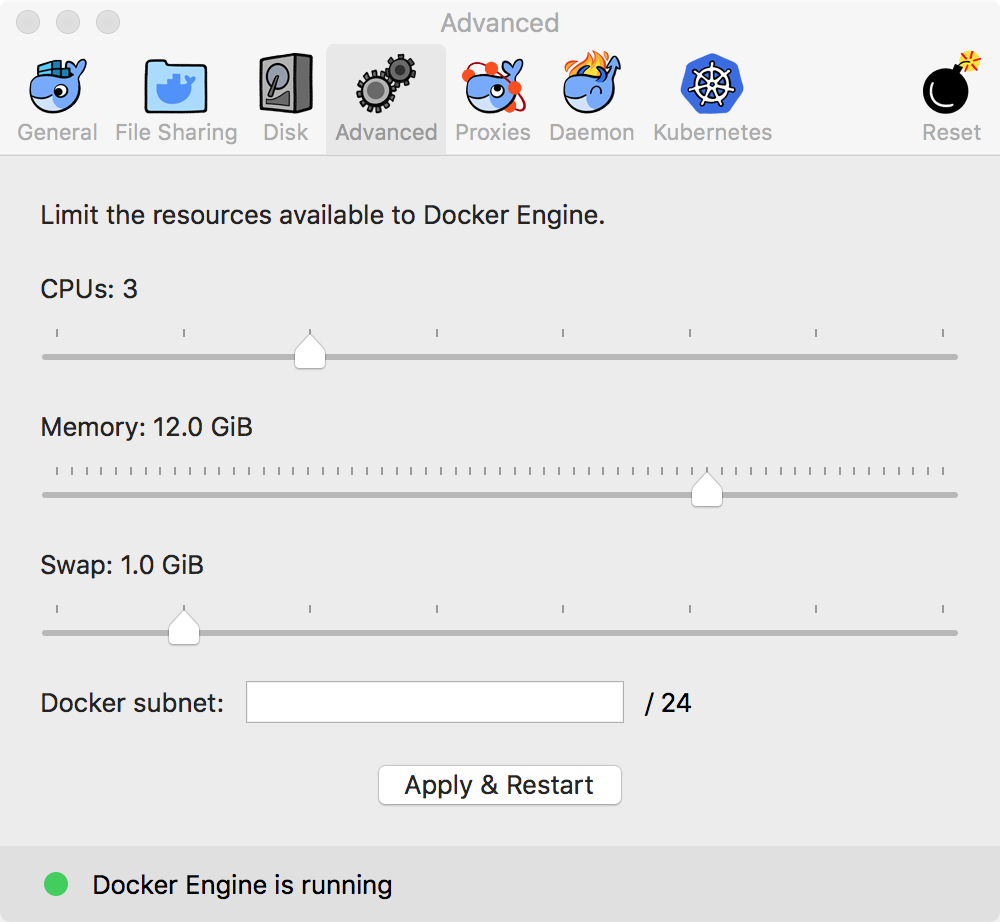Click the 'CPUs: 3' label

click(x=89, y=289)
